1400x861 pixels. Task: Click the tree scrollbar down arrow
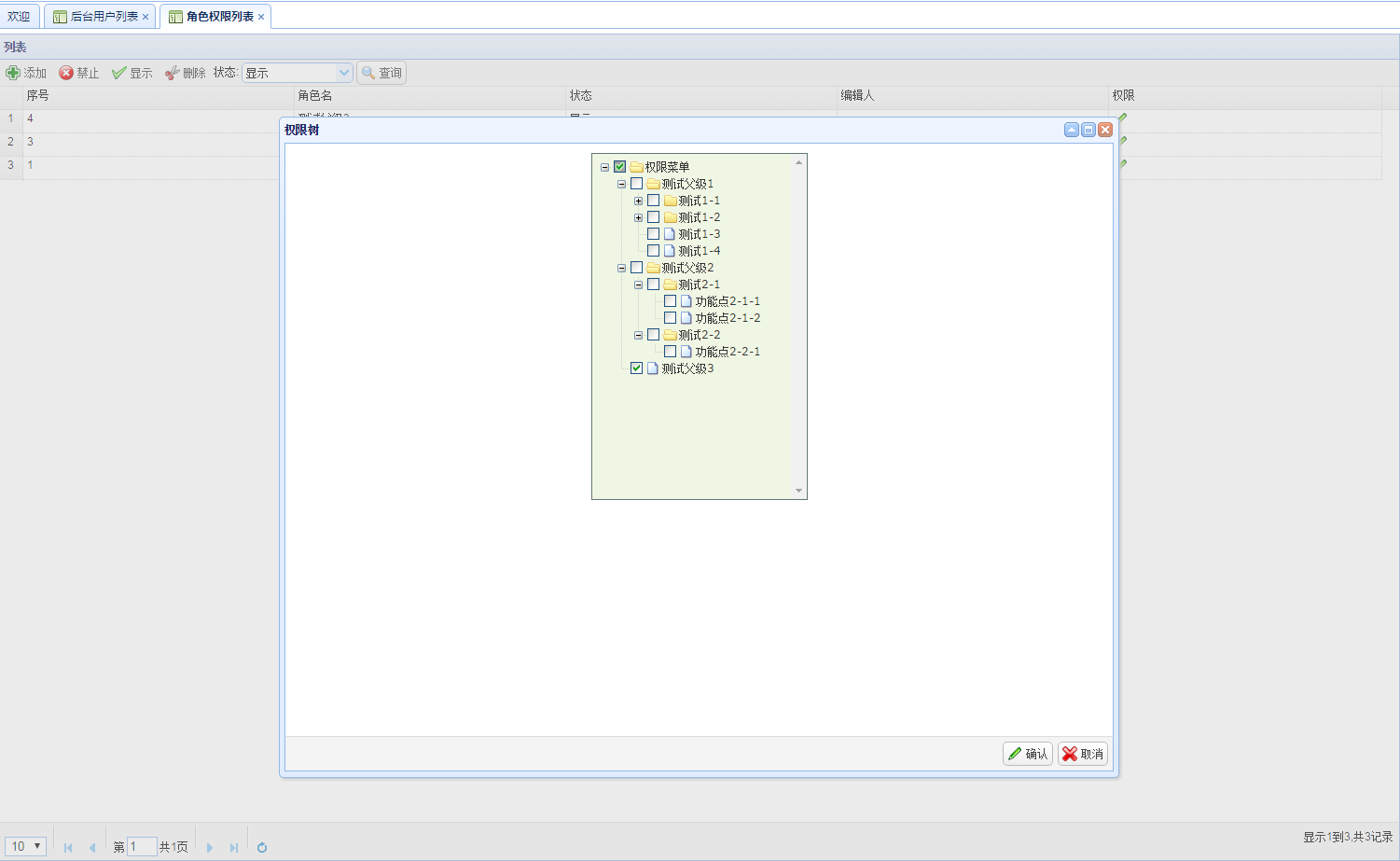(798, 491)
